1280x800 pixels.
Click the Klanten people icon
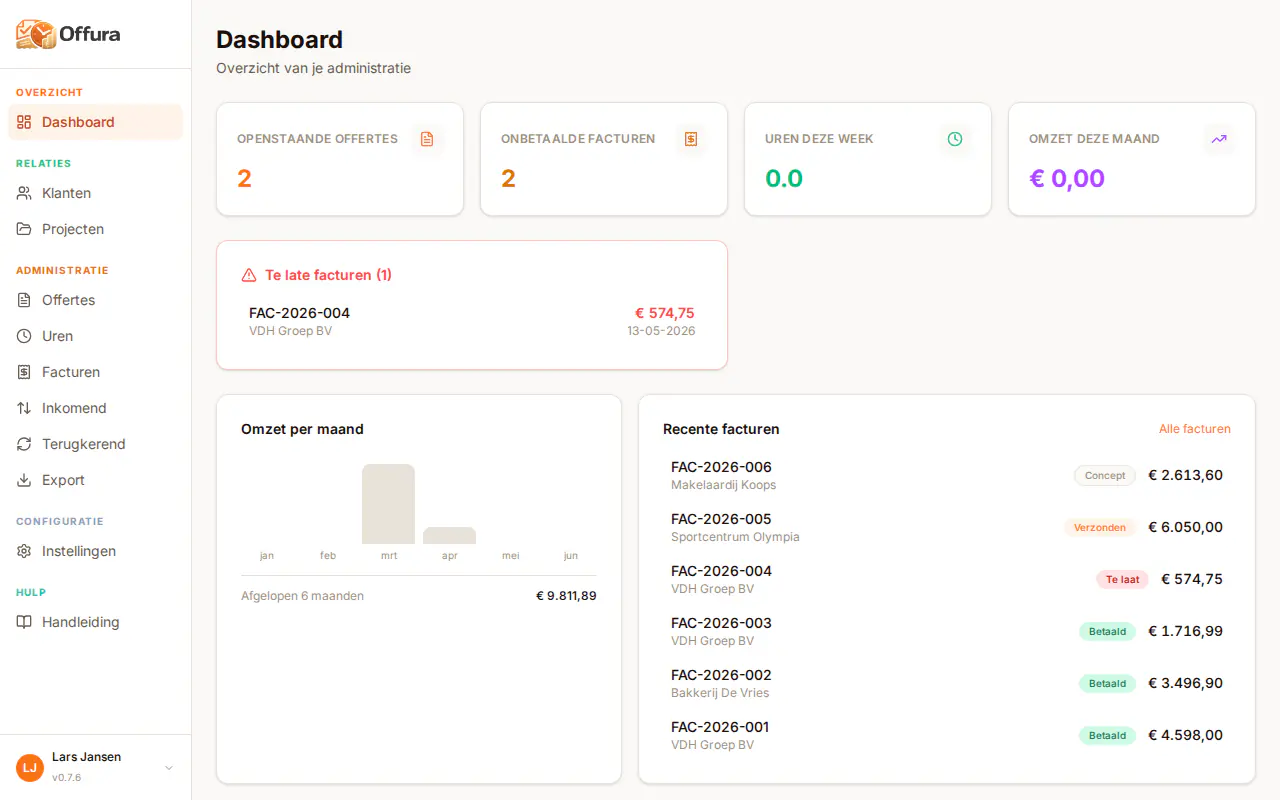click(24, 193)
